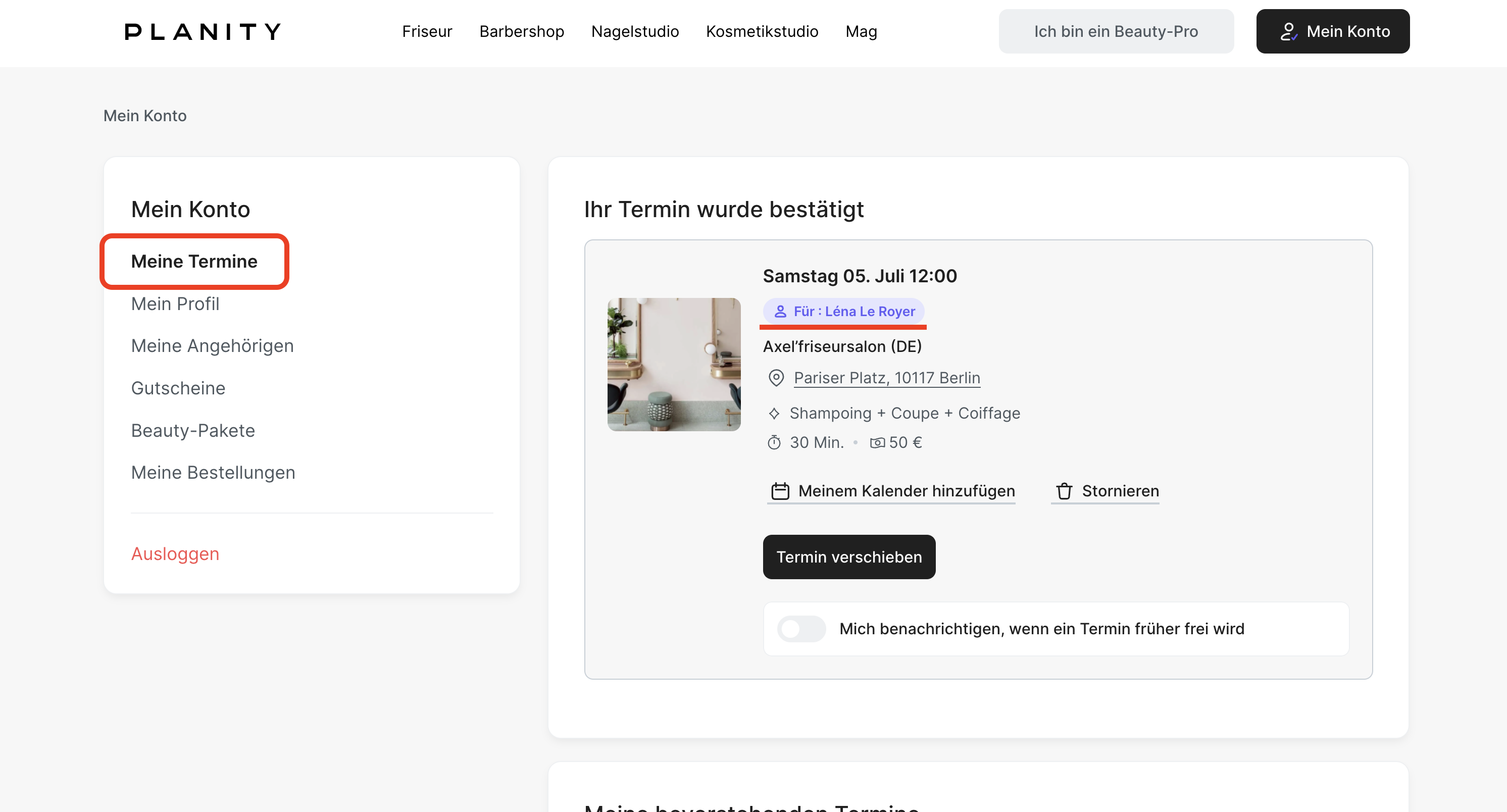Image resolution: width=1507 pixels, height=812 pixels.
Task: Open Meine Angehörigen in sidebar
Action: pos(212,346)
